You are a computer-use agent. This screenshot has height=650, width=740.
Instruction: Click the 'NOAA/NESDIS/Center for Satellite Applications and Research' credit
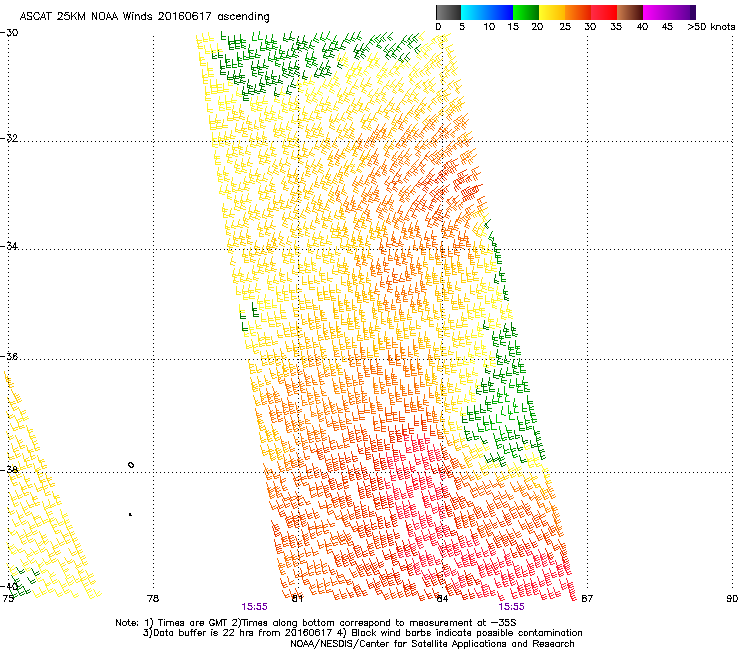point(432,644)
